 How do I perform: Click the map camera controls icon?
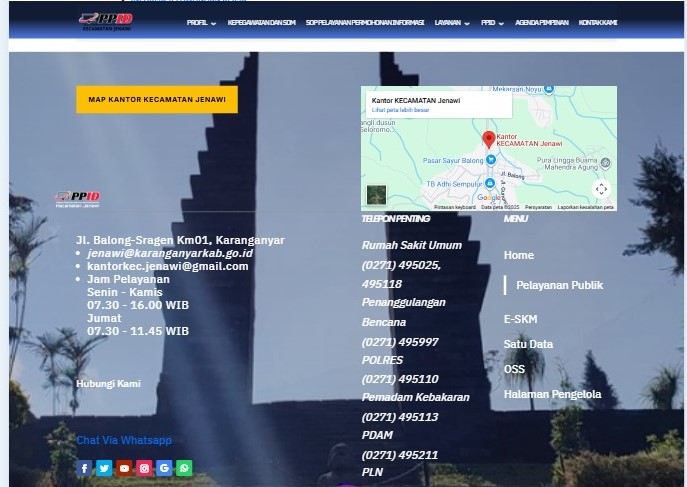click(x=600, y=188)
